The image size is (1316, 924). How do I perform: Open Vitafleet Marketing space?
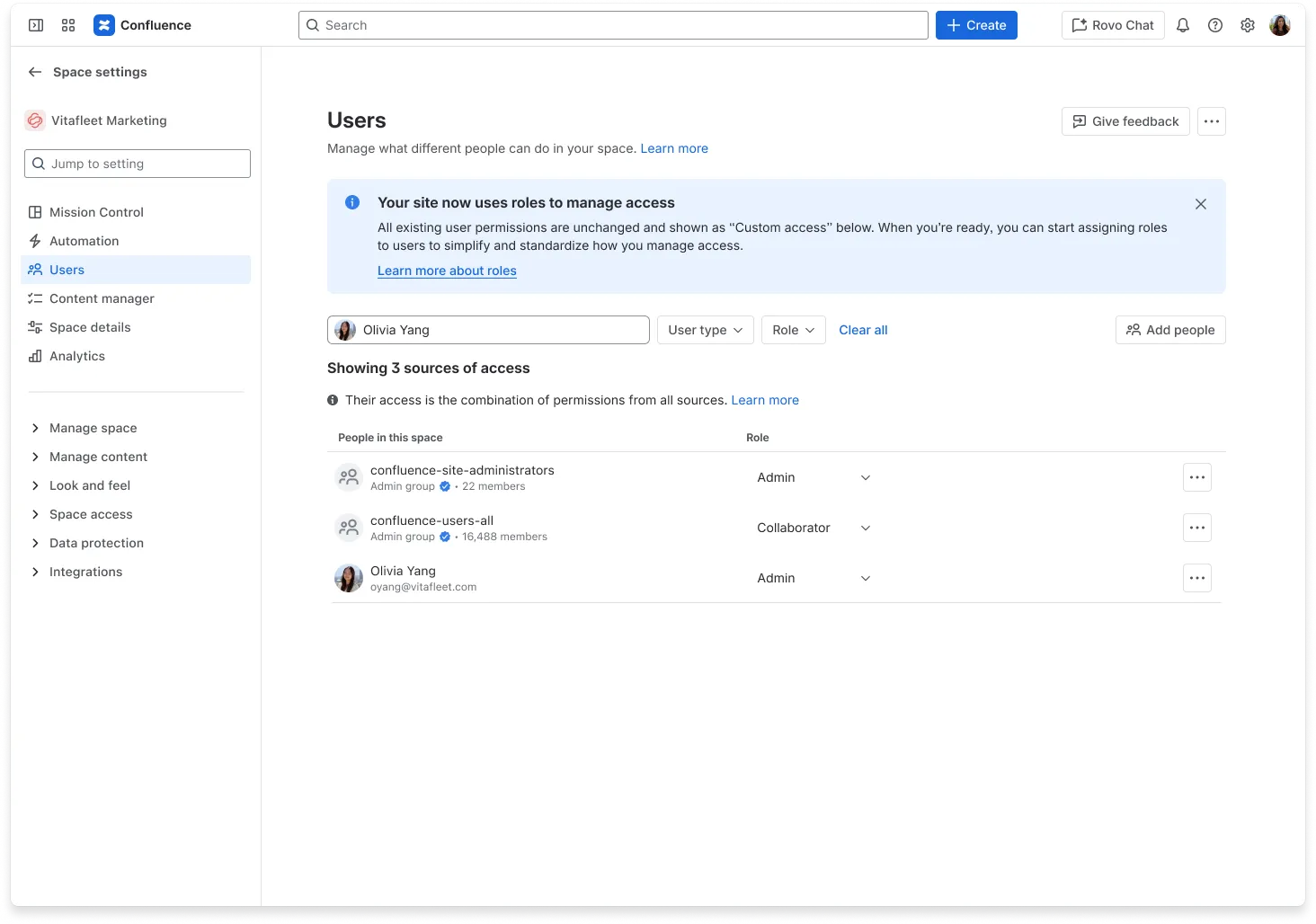96,120
